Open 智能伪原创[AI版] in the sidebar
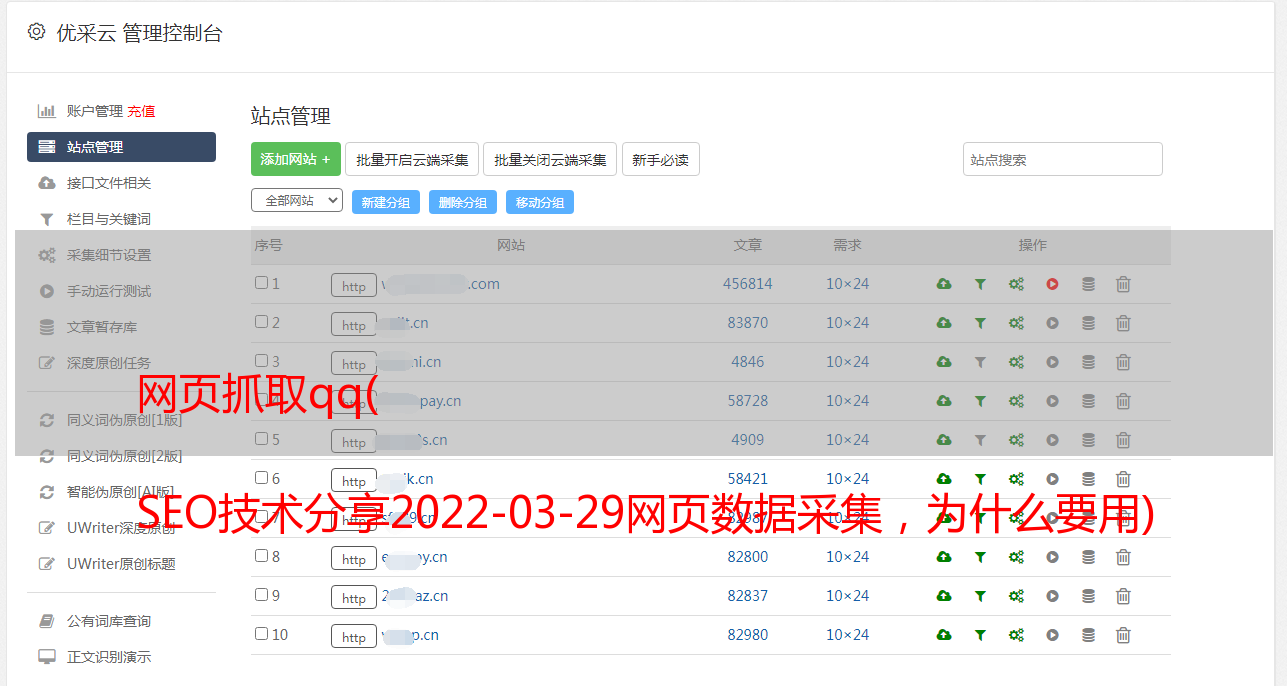 point(121,492)
